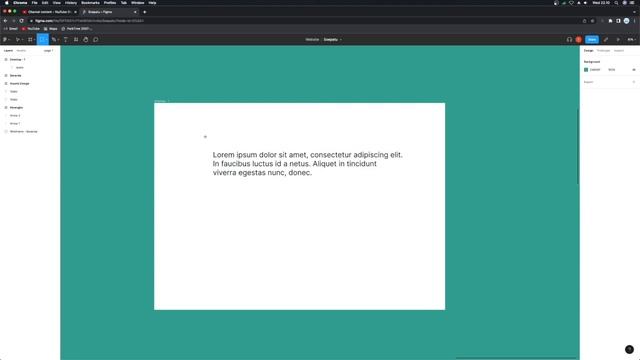Open the page selector dropdown
640x360 pixels.
(x=49, y=51)
